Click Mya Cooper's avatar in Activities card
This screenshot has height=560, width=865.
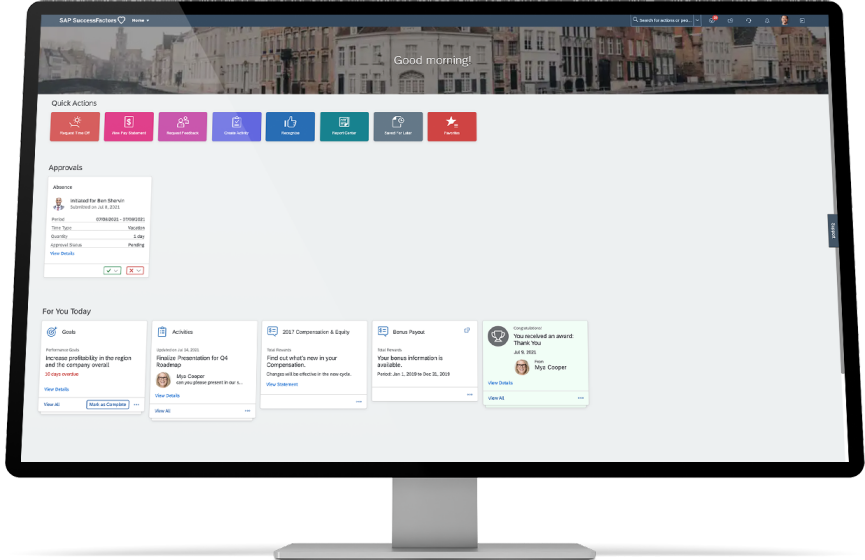(163, 380)
